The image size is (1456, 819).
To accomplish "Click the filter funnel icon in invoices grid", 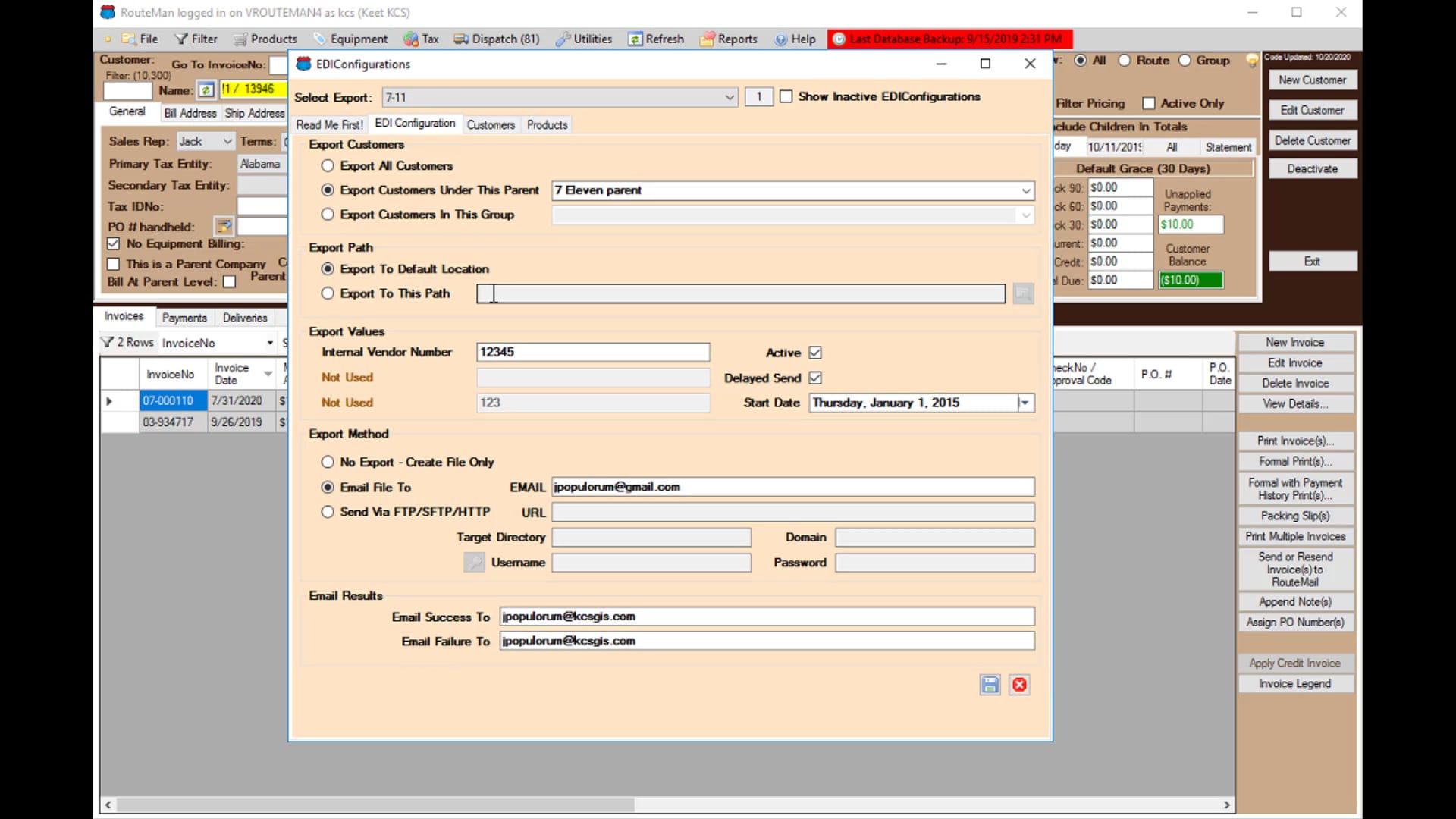I will point(108,342).
